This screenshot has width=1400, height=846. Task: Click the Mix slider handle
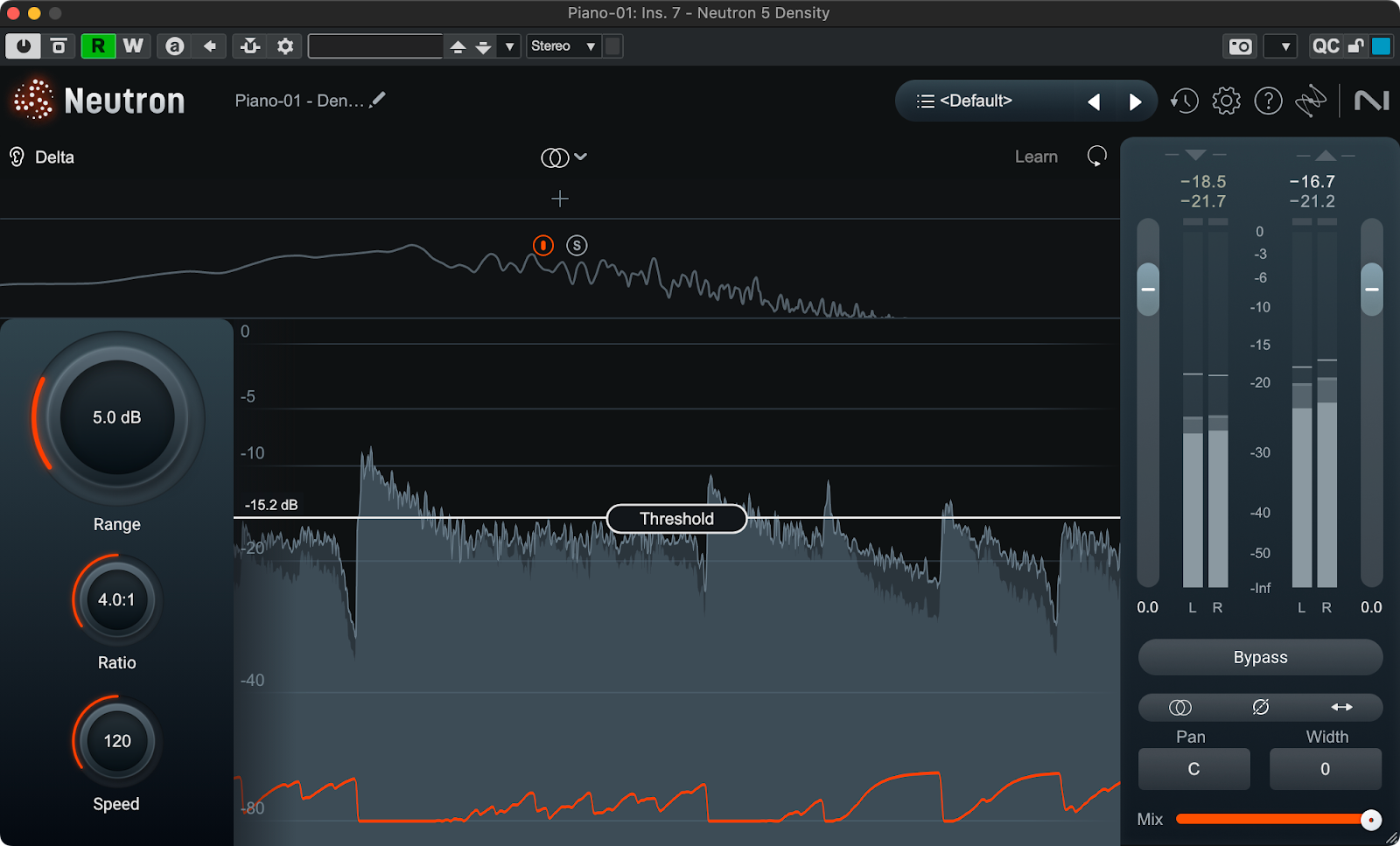[x=1371, y=820]
